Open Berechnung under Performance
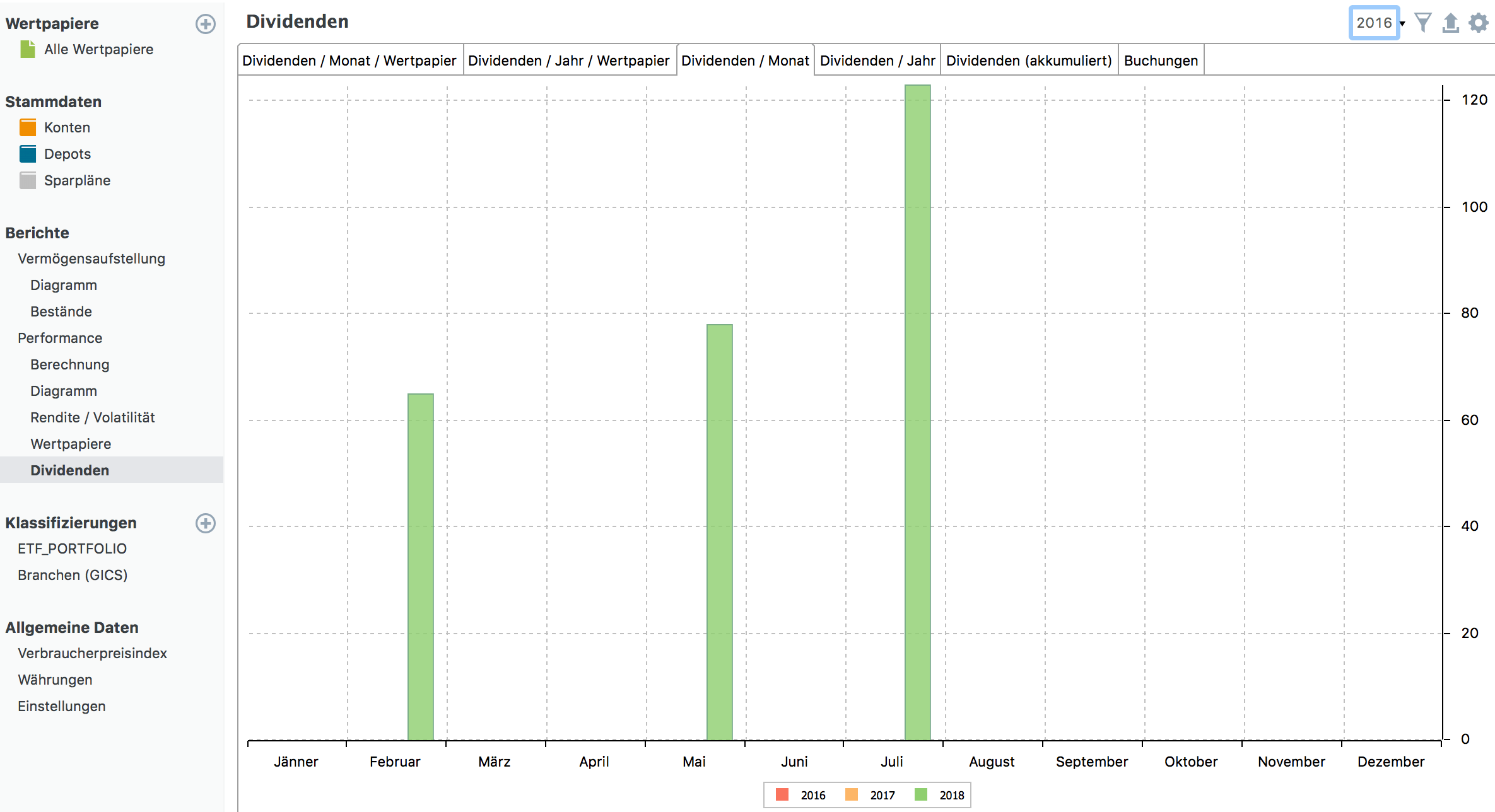 70,364
